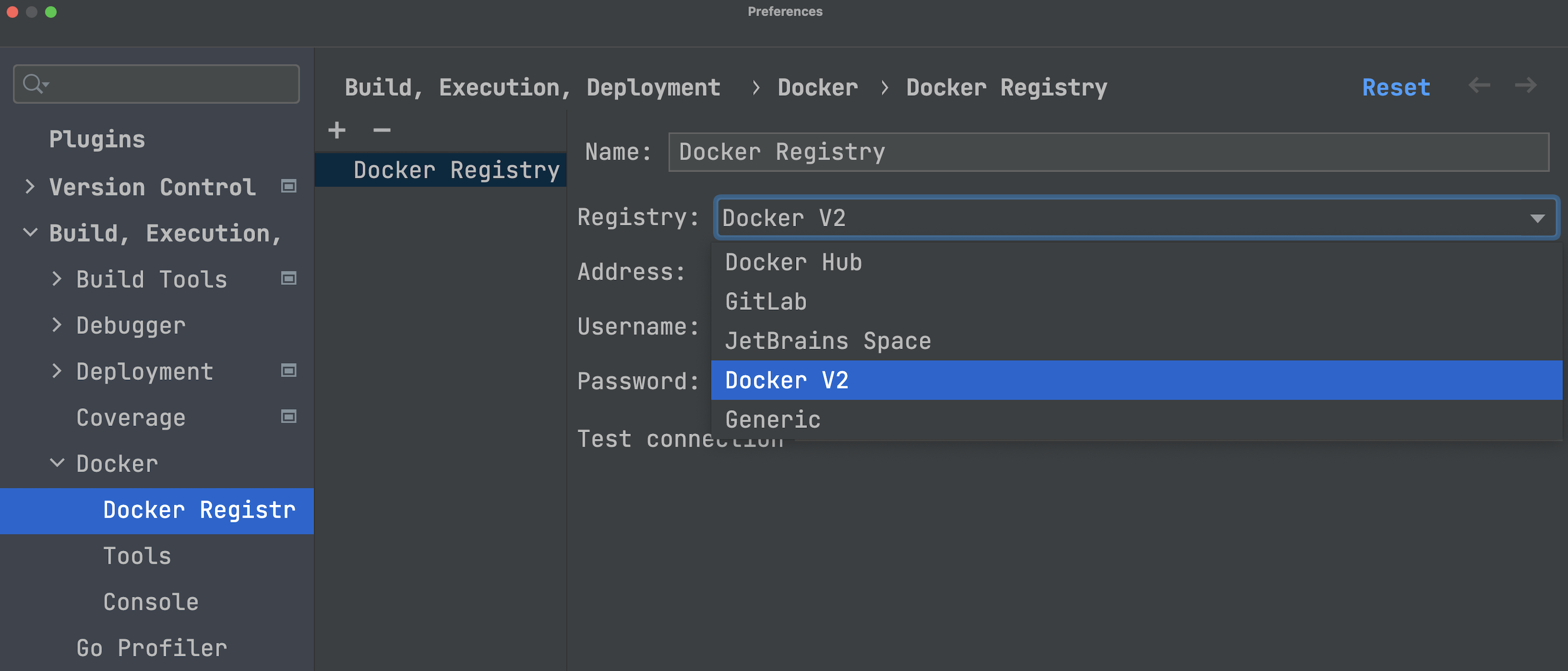Click project-level icon beside Build Tools
Image resolution: width=1568 pixels, height=671 pixels.
tap(289, 279)
